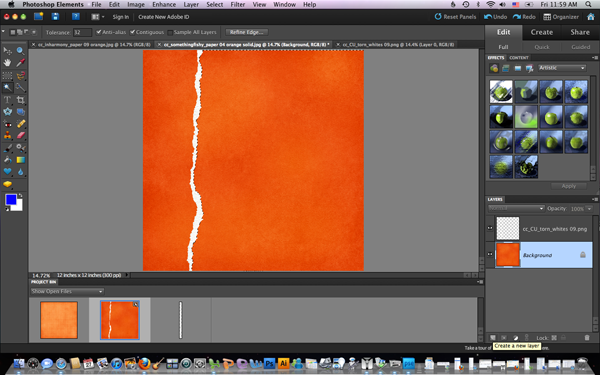
Task: Select the Straighten tool
Action: click(x=20, y=112)
